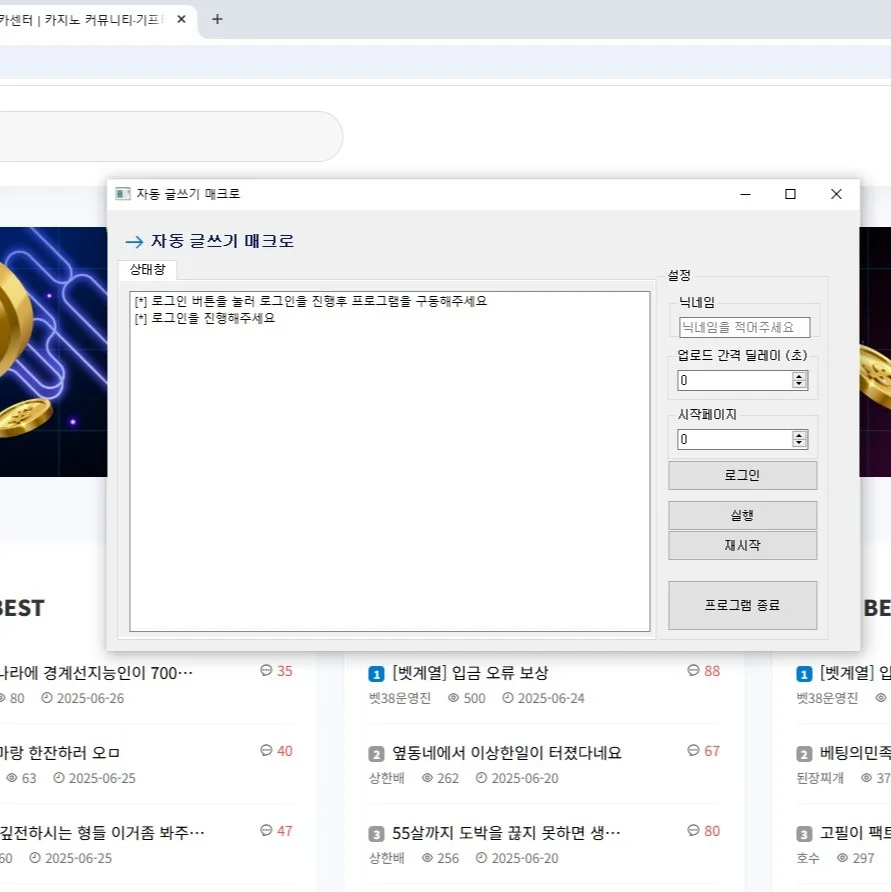Click the macro app icon in the title bar
The image size is (891, 892).
(x=124, y=194)
